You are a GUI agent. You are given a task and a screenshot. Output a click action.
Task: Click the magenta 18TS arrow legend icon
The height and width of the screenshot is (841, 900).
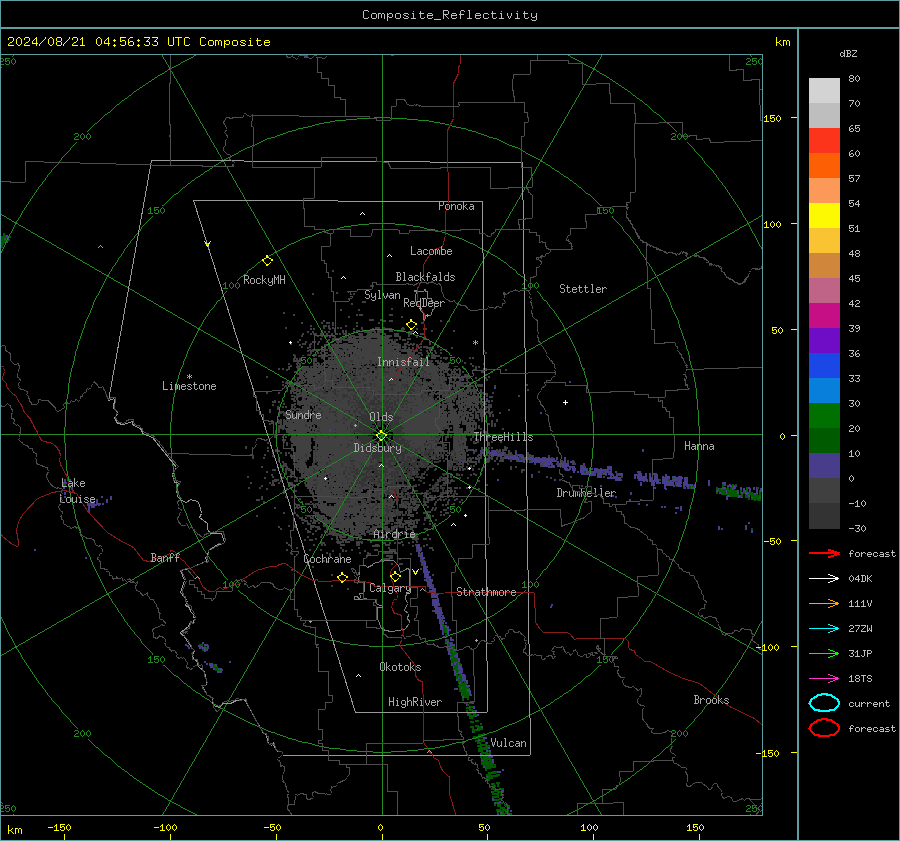[x=824, y=678]
